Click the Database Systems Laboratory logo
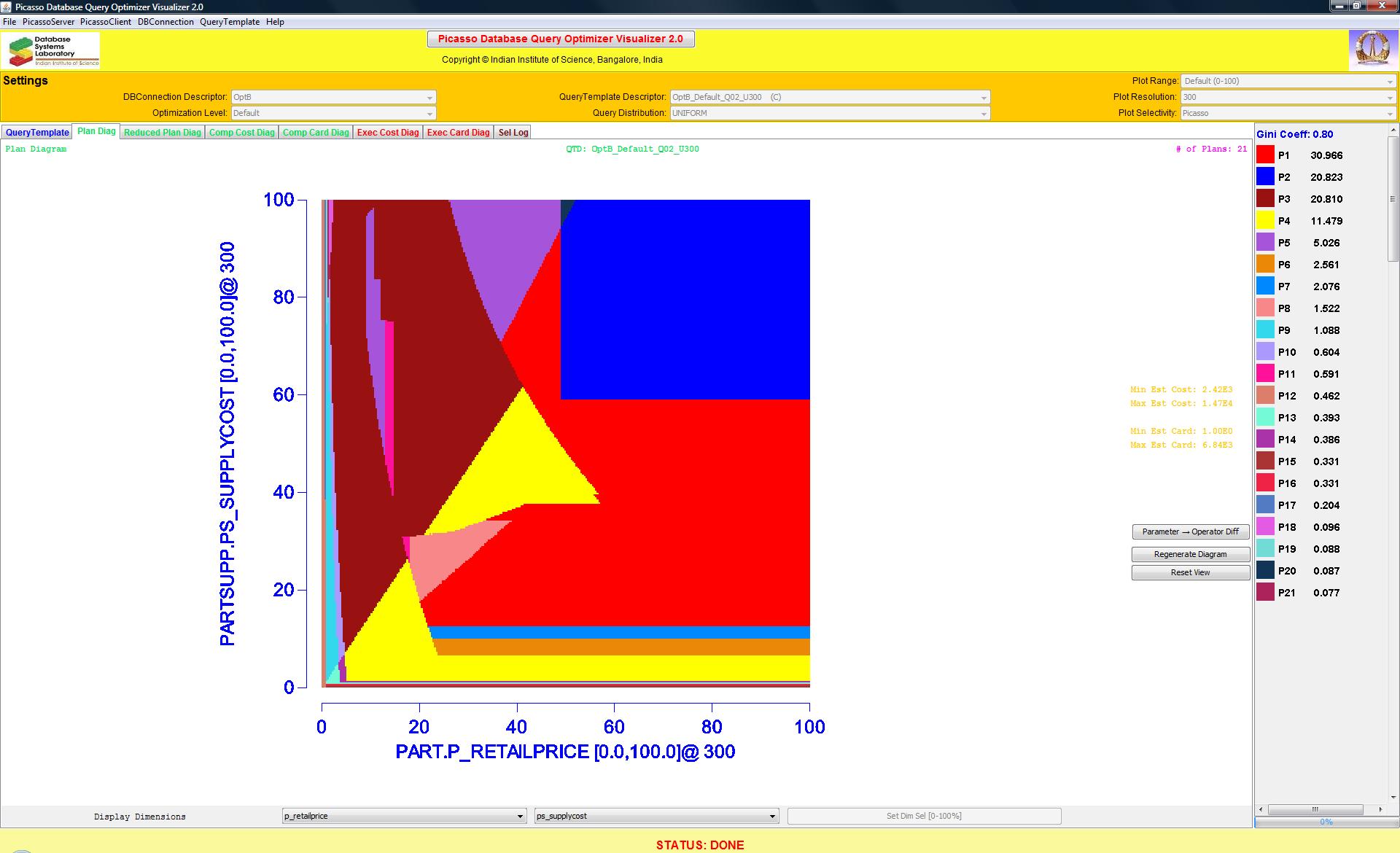Viewport: 1400px width, 853px height. tap(51, 51)
